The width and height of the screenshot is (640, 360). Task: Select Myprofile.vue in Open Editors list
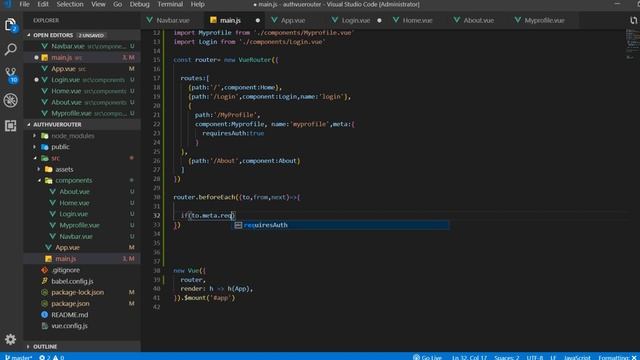(82, 113)
